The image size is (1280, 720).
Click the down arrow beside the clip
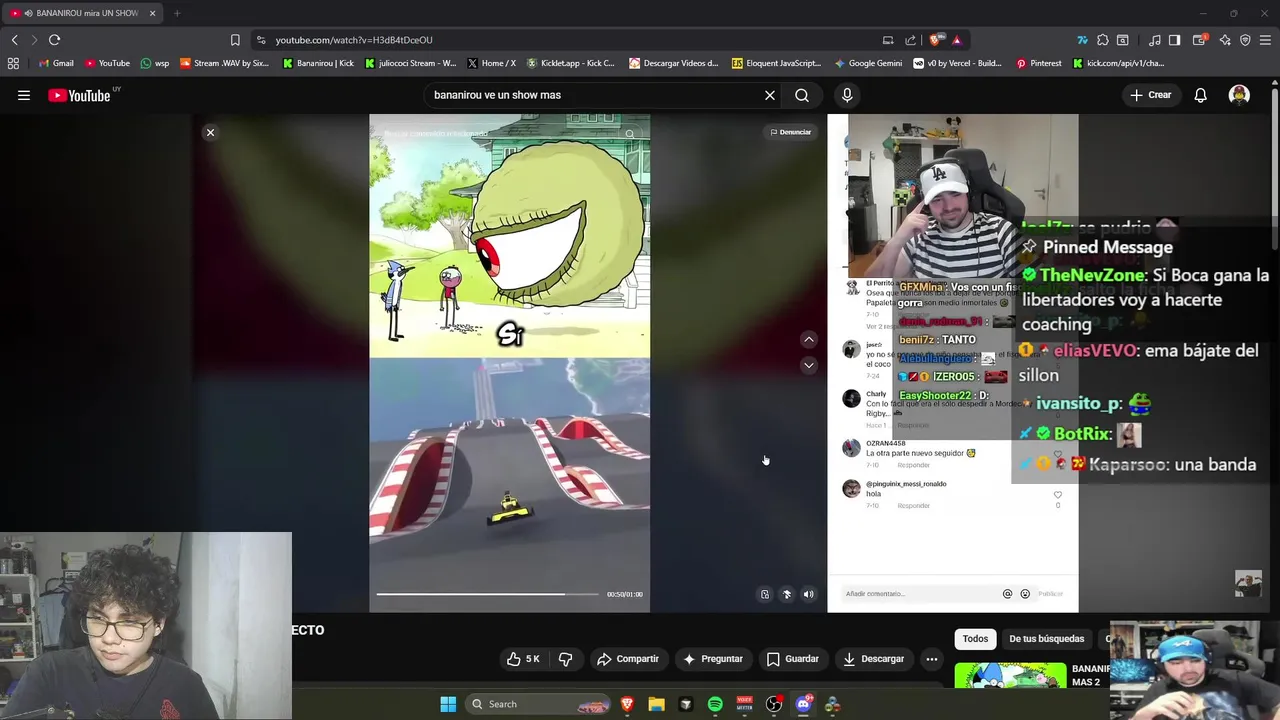(x=809, y=366)
